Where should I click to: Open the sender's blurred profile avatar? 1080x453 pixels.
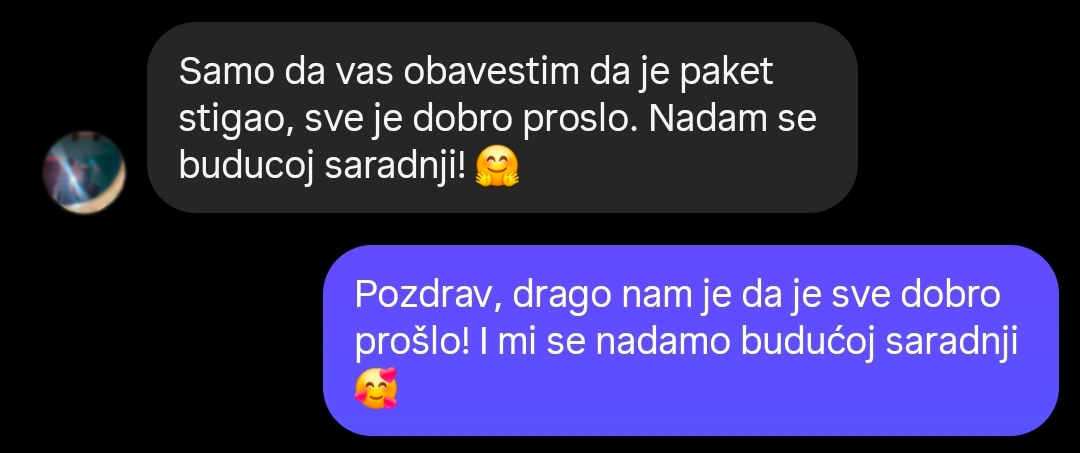point(84,172)
